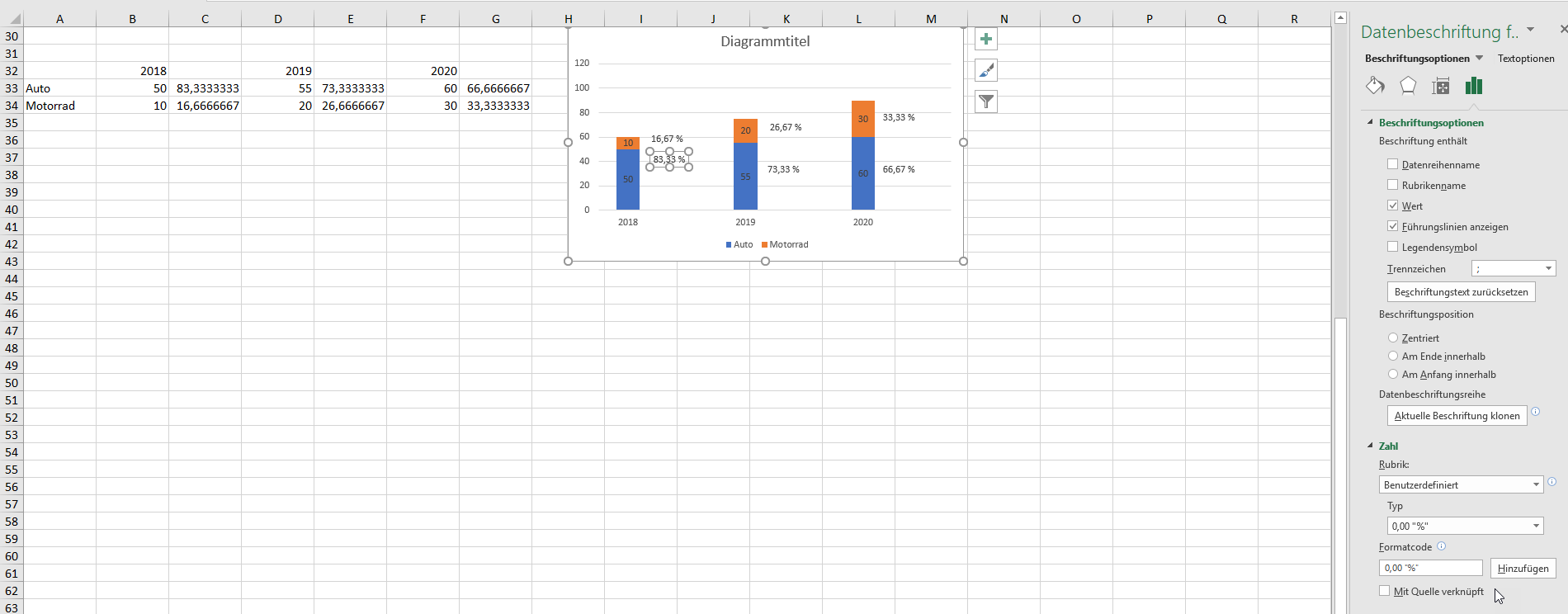
Task: Select the 66,67 % data label
Action: (899, 169)
